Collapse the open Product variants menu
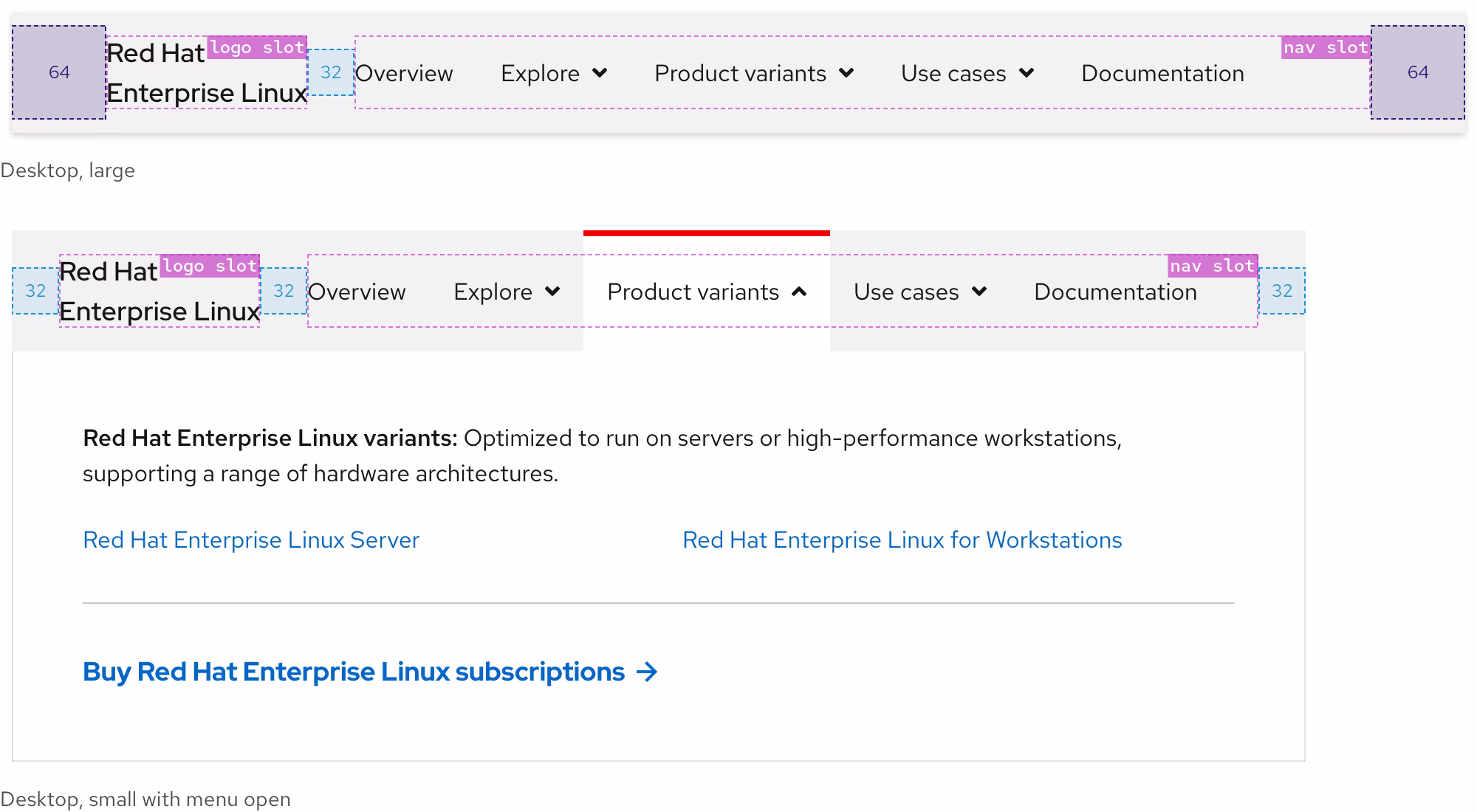The height and width of the screenshot is (812, 1477). click(x=693, y=292)
